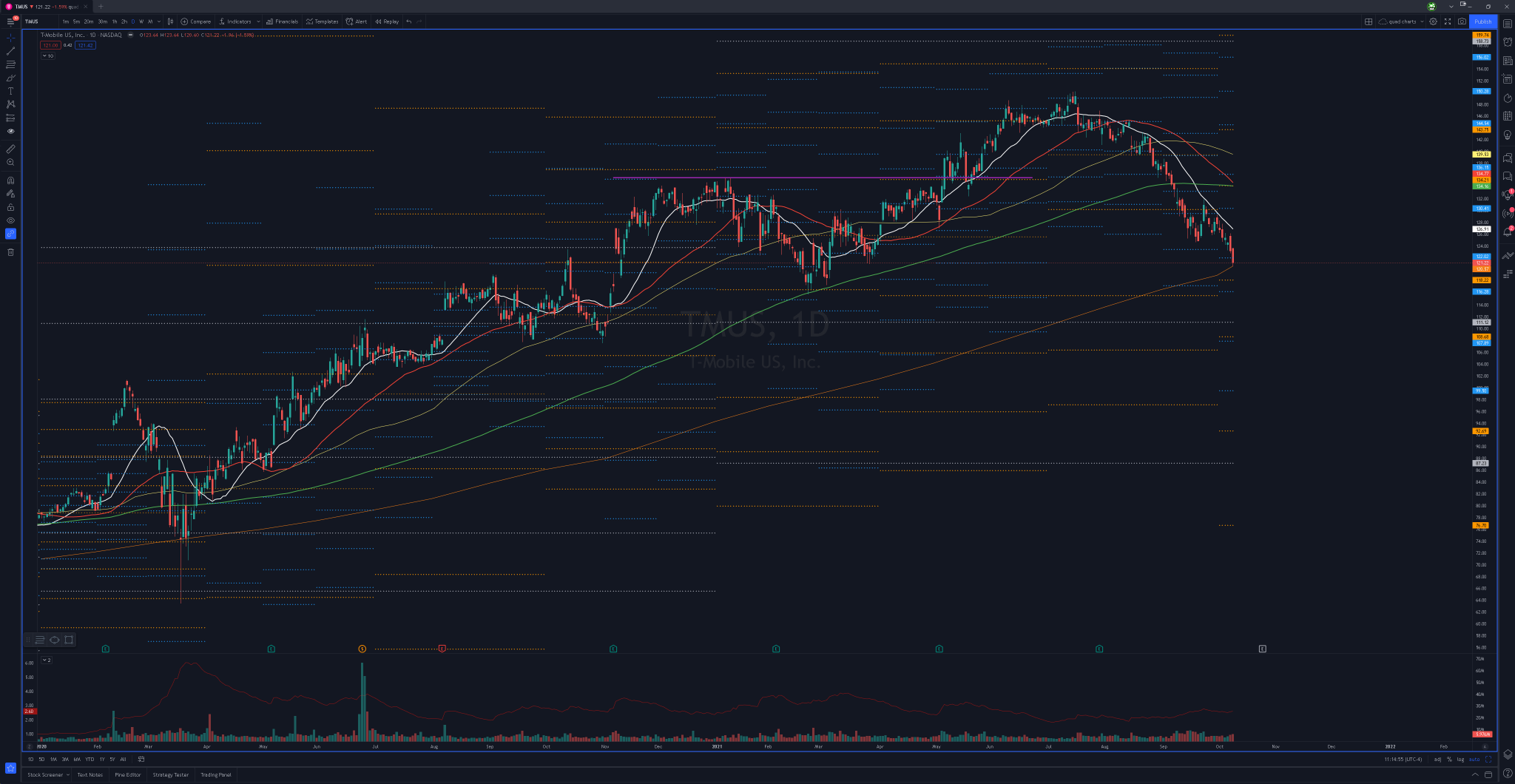Viewport: 1515px width, 784px height.
Task: Open the chart patterns tool
Action: (10, 104)
